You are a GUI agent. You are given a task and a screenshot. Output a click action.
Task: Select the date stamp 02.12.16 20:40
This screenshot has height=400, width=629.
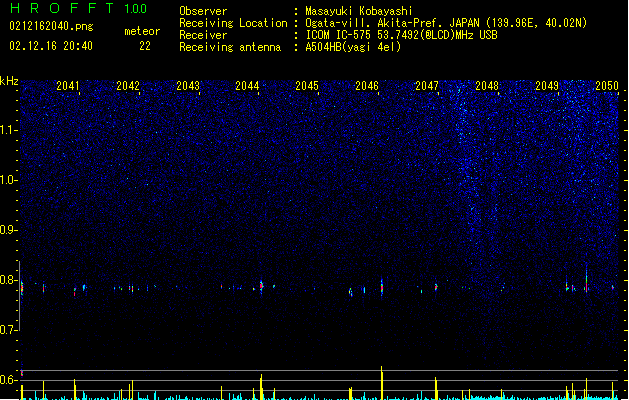(x=51, y=46)
